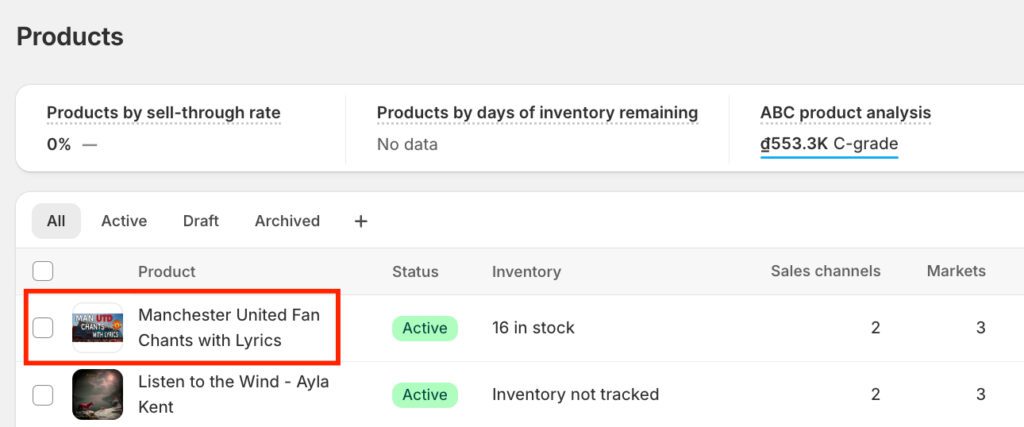The image size is (1024, 427).
Task: Open Manchester United Fan Chants with Lyrics
Action: click(229, 328)
